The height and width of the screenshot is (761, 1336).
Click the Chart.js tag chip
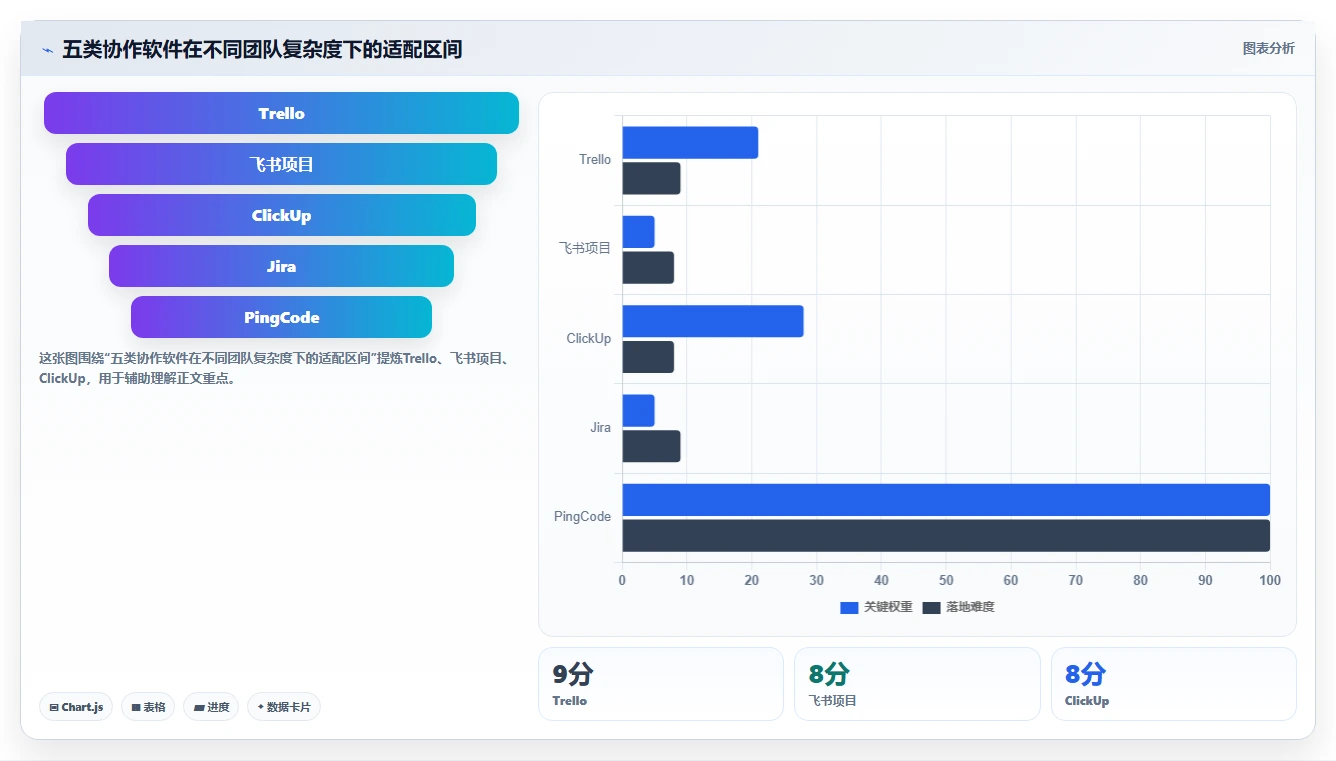76,707
